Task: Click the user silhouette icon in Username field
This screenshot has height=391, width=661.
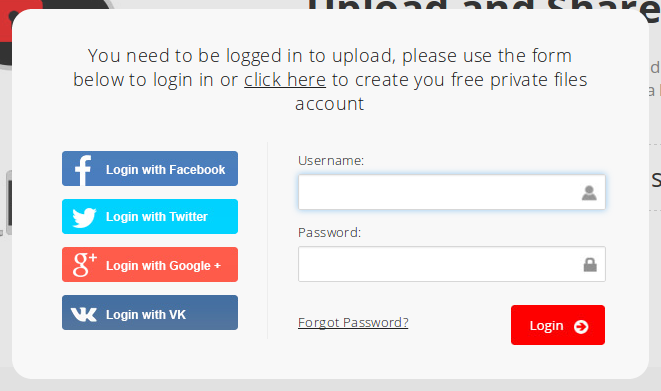Action: (x=589, y=193)
